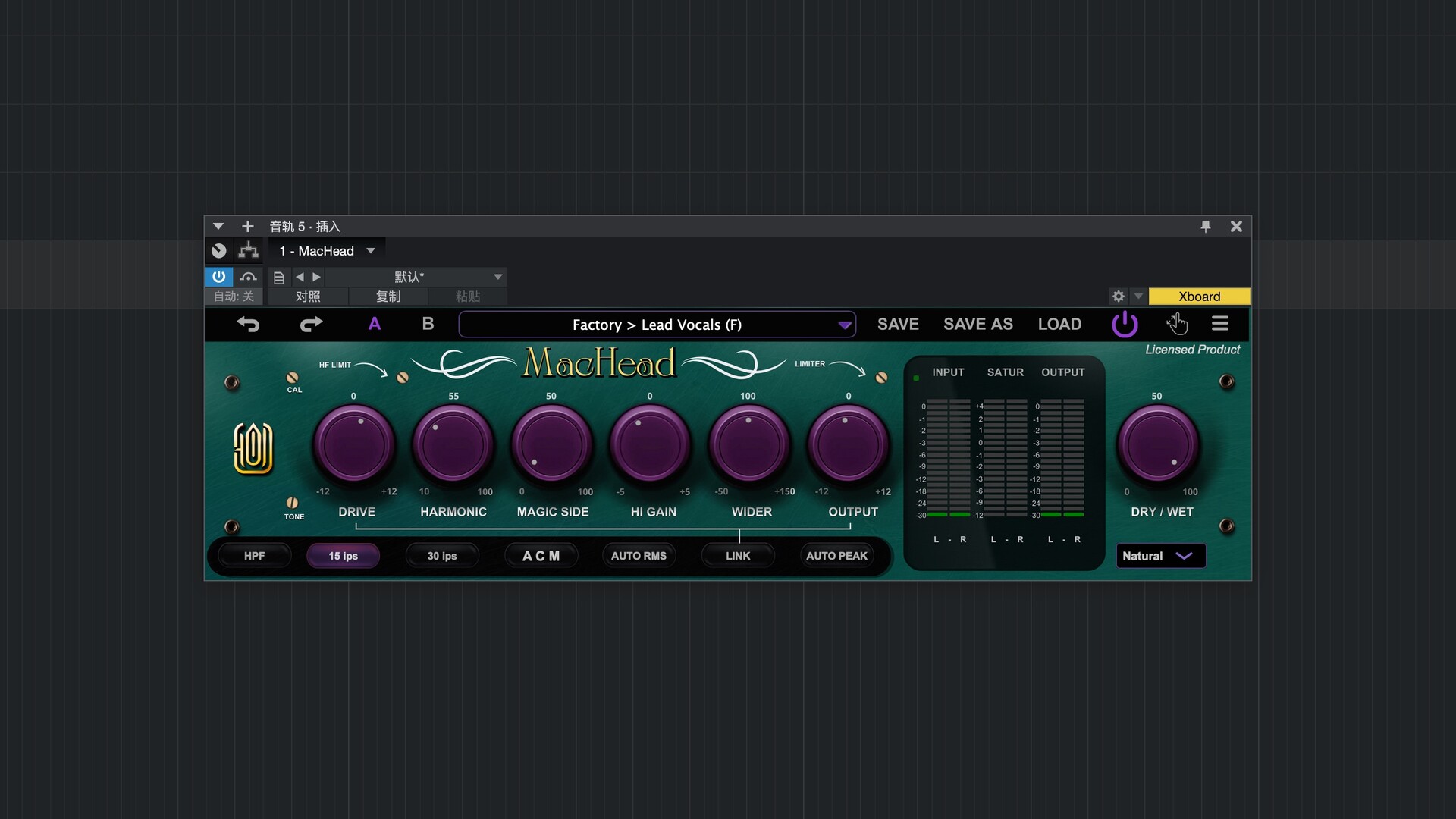Click the DRIVE knob
Image resolution: width=1456 pixels, height=819 pixels.
pos(354,445)
